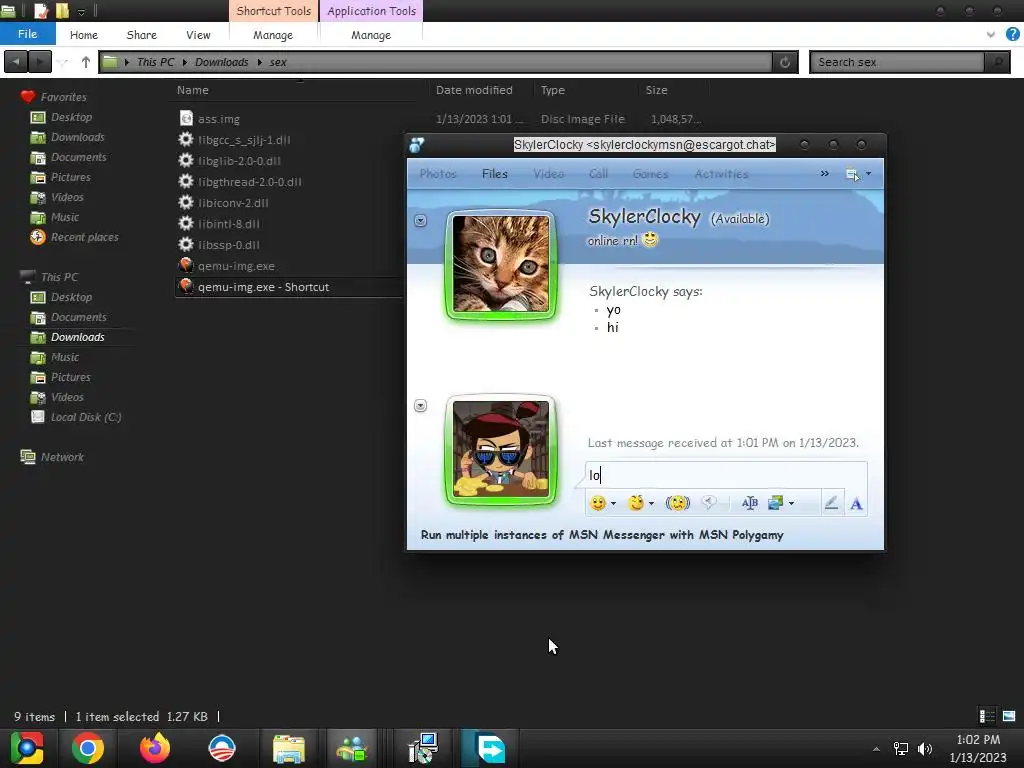The width and height of the screenshot is (1024, 768).
Task: Click the Explorer Forward arrow button
Action: [x=39, y=62]
